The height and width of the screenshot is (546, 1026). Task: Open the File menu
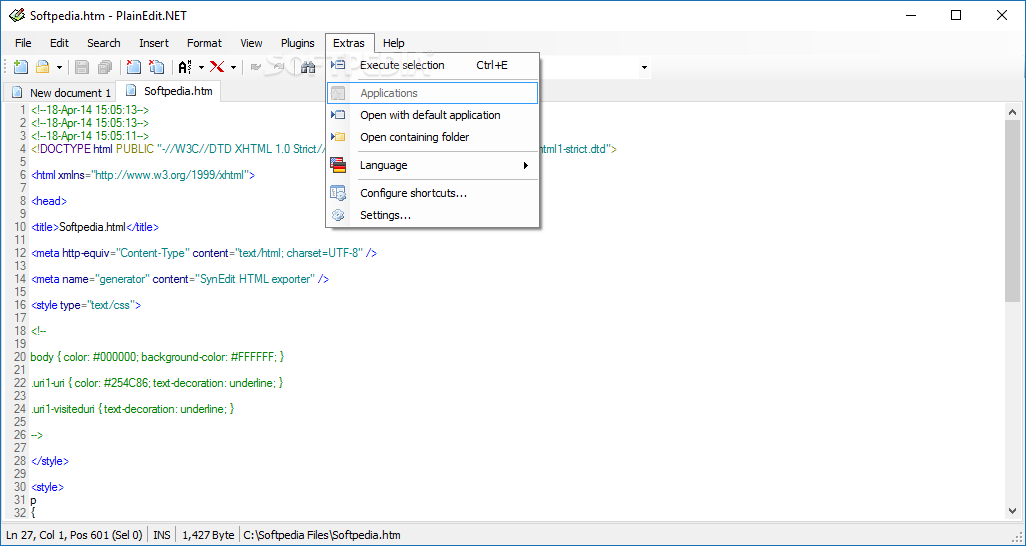(23, 43)
